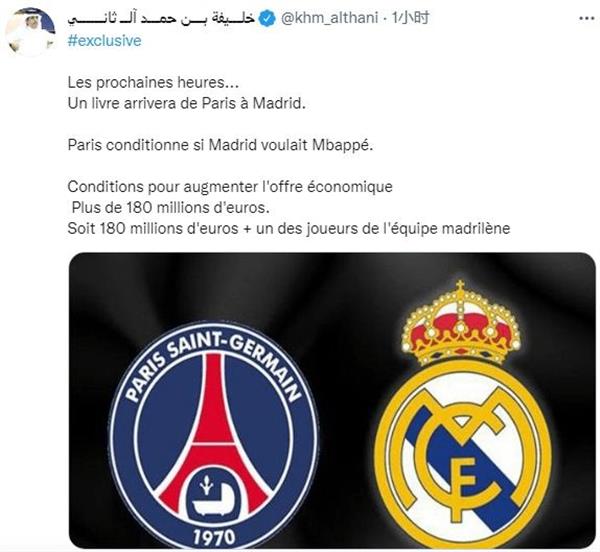Image resolution: width=600 pixels, height=552 pixels.
Task: Click the line ending with 'l'équipe madrilène'
Action: point(289,228)
